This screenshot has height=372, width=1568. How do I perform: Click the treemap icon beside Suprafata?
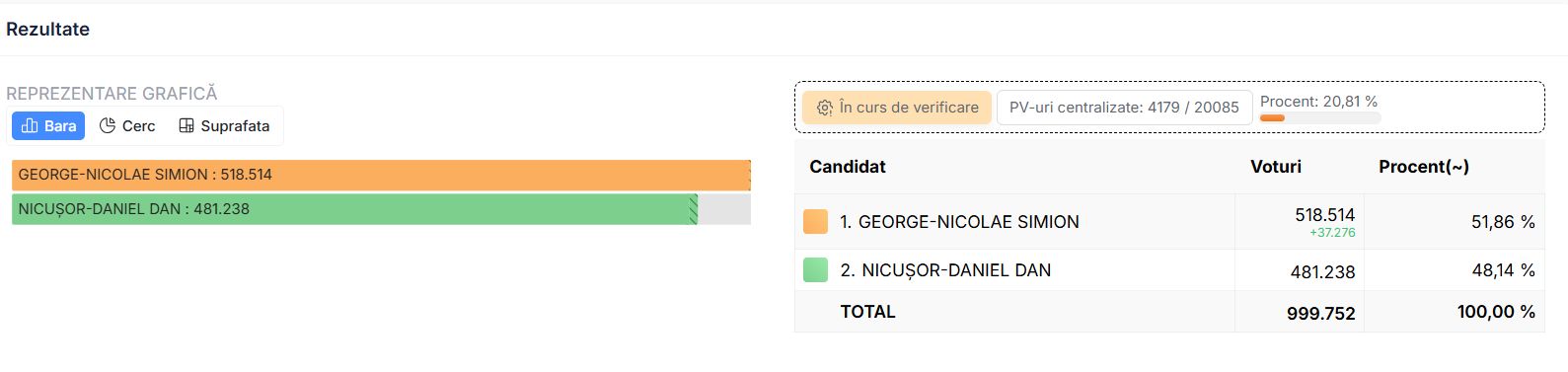tap(187, 126)
